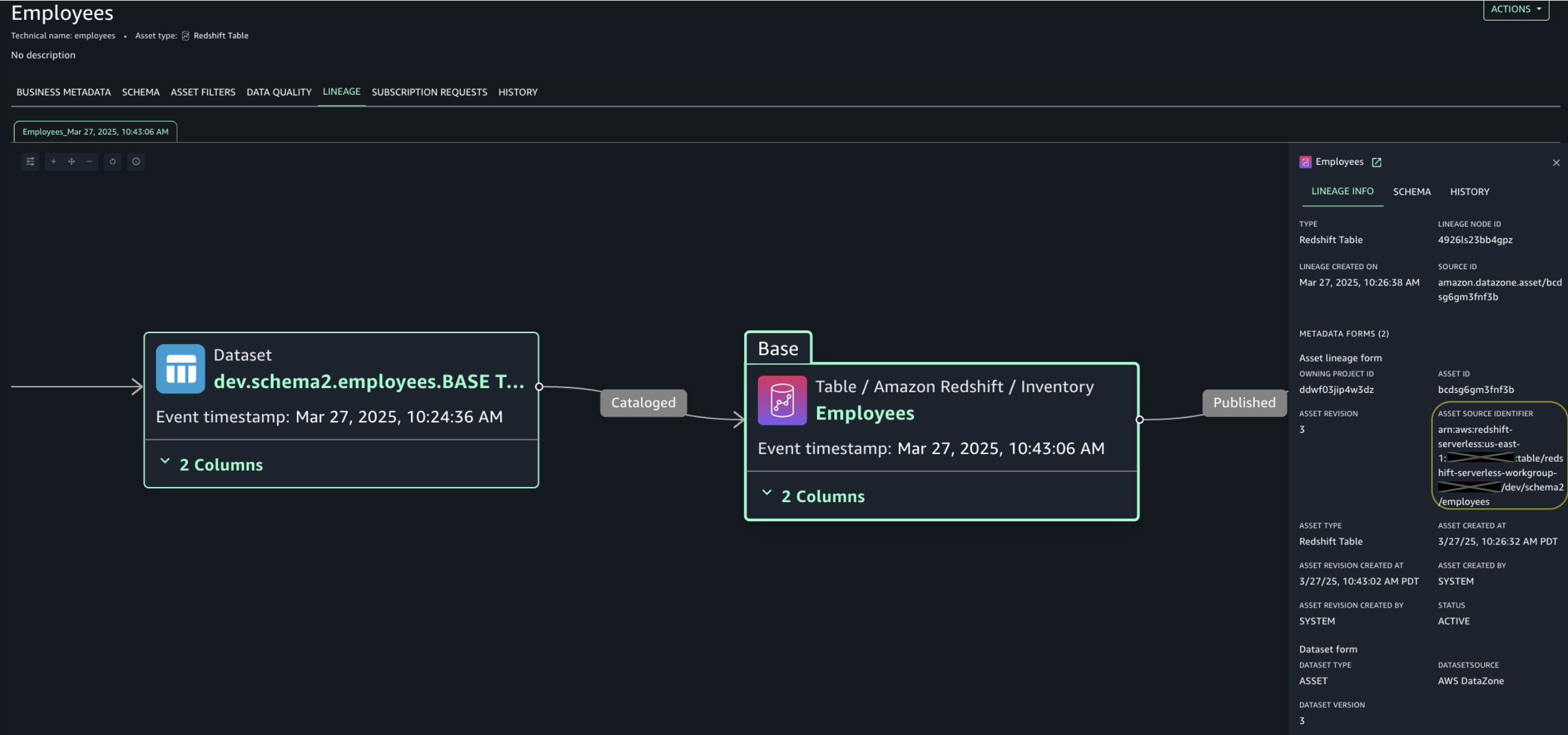Open the SUBSCRIPTION REQUESTS tab
Image resolution: width=1568 pixels, height=735 pixels.
(429, 92)
